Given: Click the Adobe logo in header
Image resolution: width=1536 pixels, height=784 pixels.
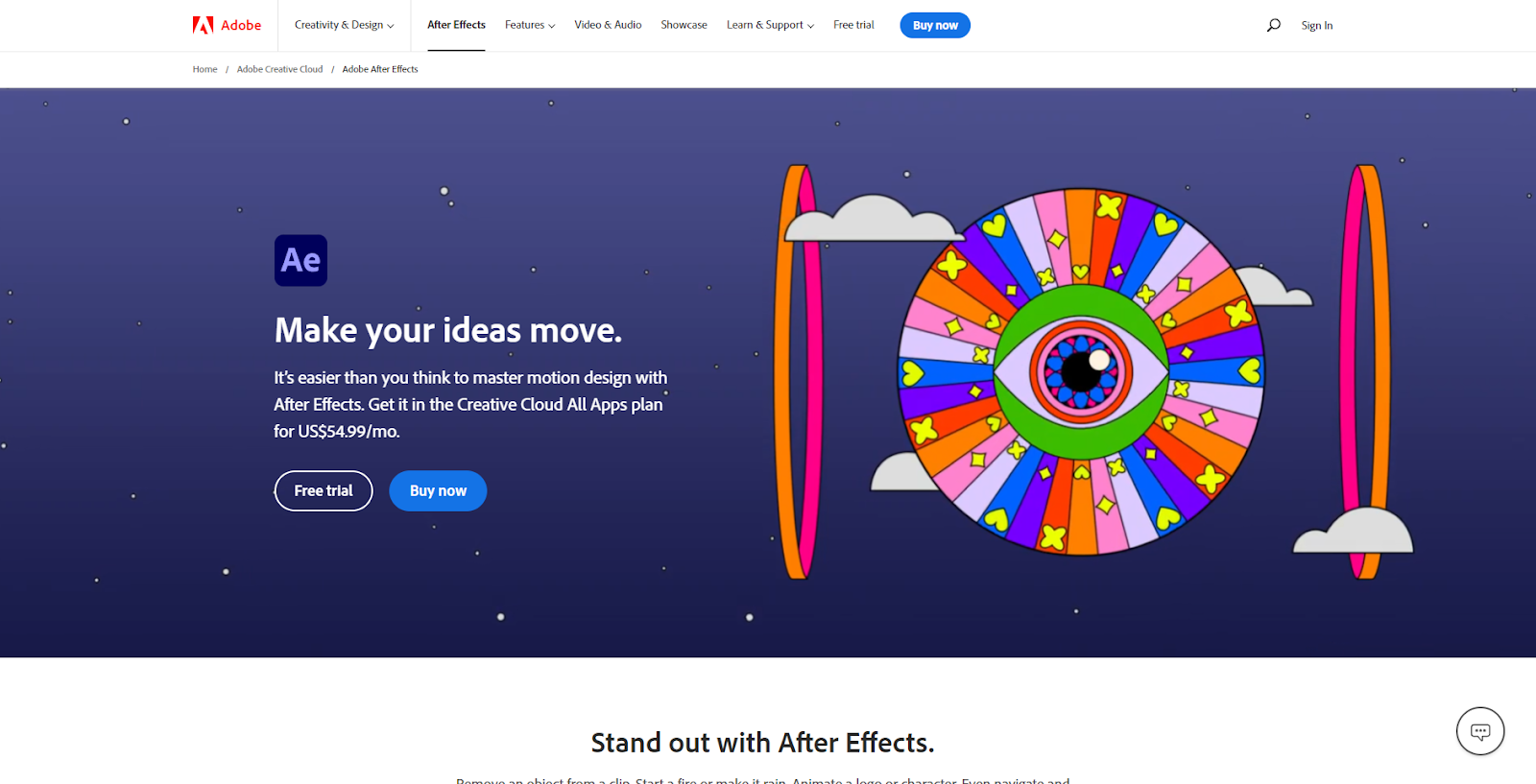Looking at the screenshot, I should pyautogui.click(x=227, y=25).
